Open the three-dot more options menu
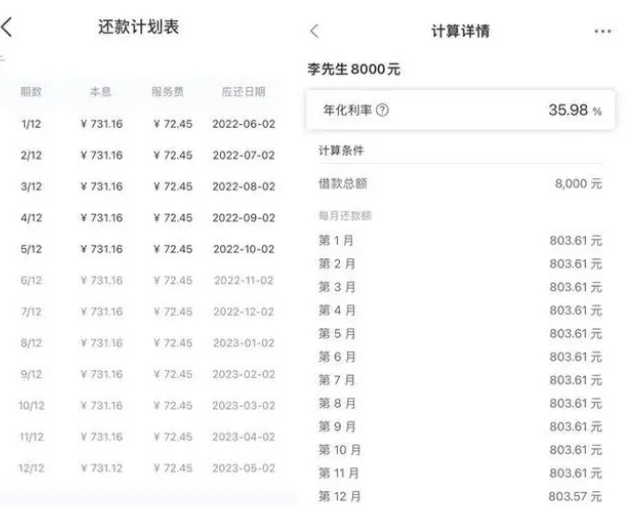The image size is (628, 507). click(x=601, y=31)
